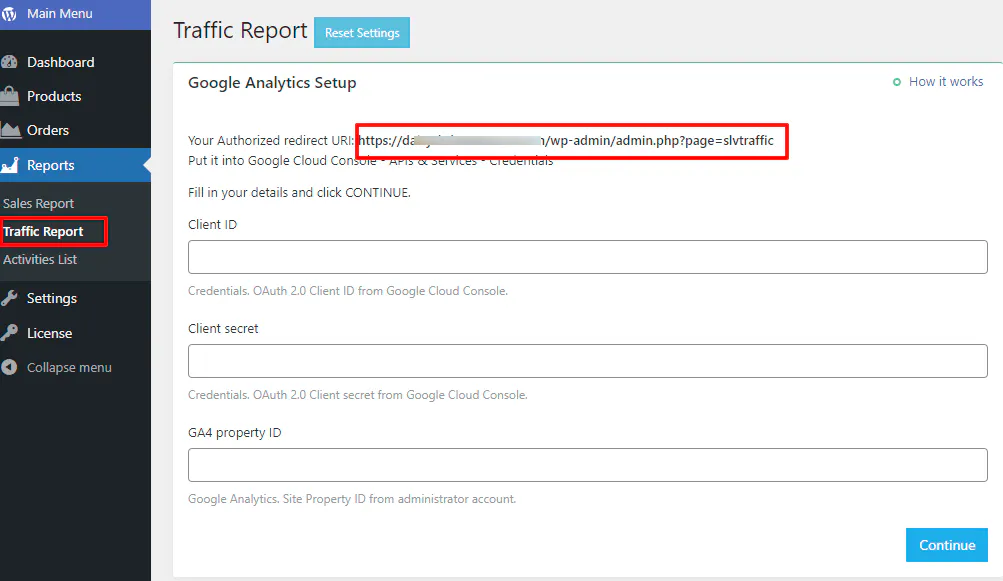Click the green circle icon beside How it works

897,82
